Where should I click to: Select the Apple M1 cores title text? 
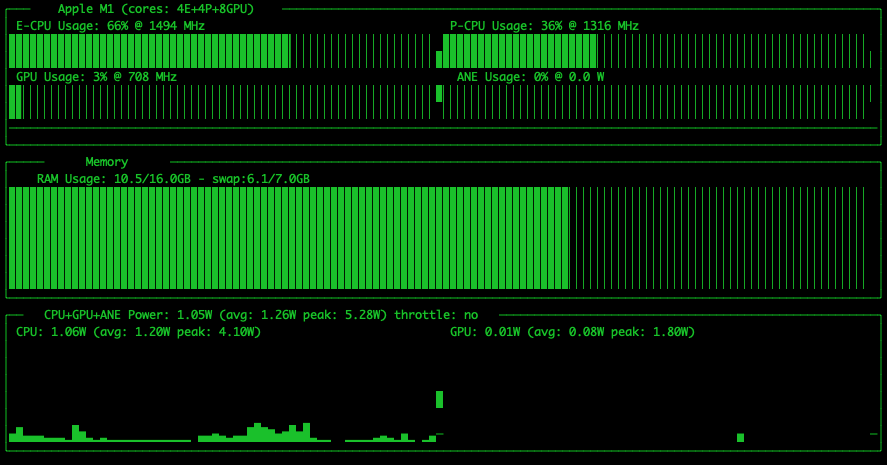[x=156, y=9]
